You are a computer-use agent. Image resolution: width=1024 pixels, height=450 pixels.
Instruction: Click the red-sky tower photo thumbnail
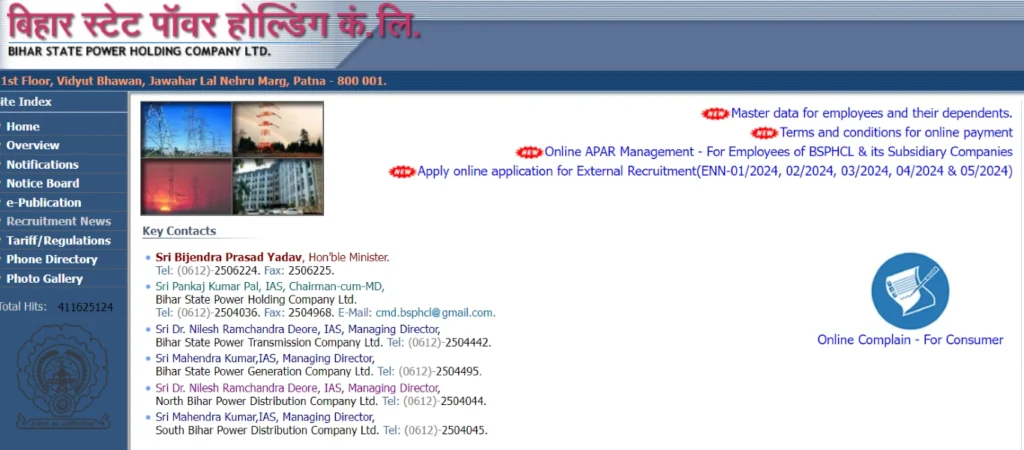tap(187, 186)
